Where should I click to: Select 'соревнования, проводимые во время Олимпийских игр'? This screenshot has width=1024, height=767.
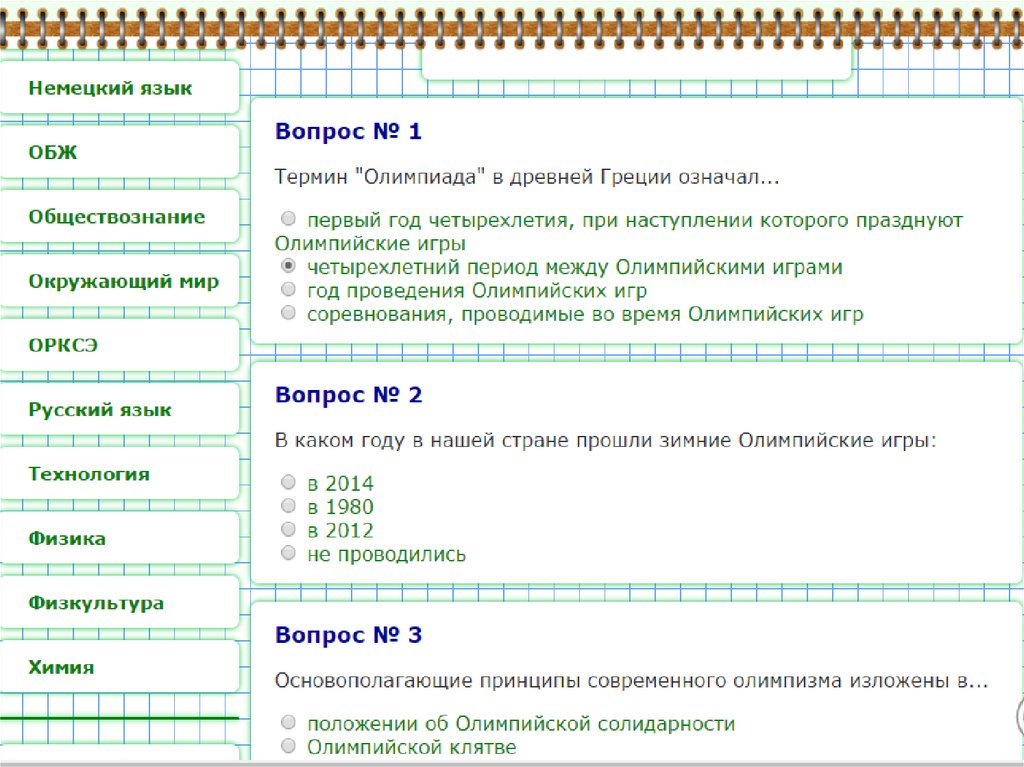click(289, 314)
